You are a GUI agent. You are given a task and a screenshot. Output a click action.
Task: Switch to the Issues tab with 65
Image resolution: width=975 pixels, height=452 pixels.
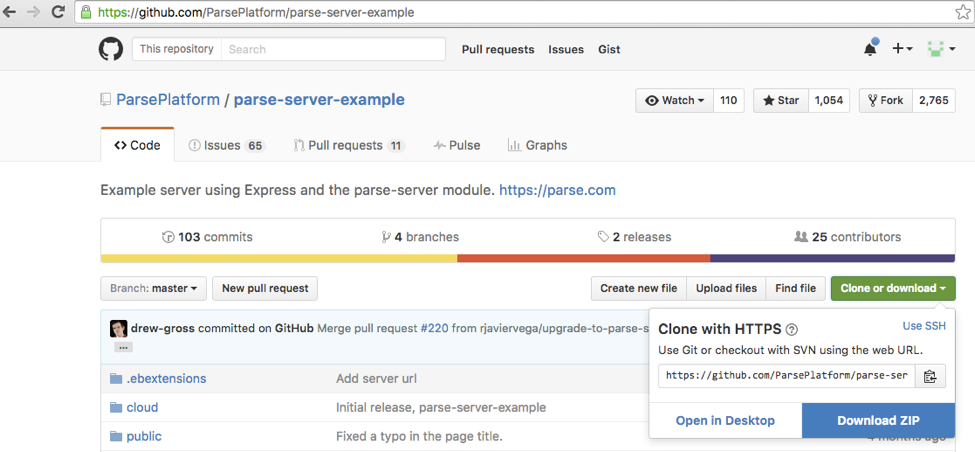227,145
